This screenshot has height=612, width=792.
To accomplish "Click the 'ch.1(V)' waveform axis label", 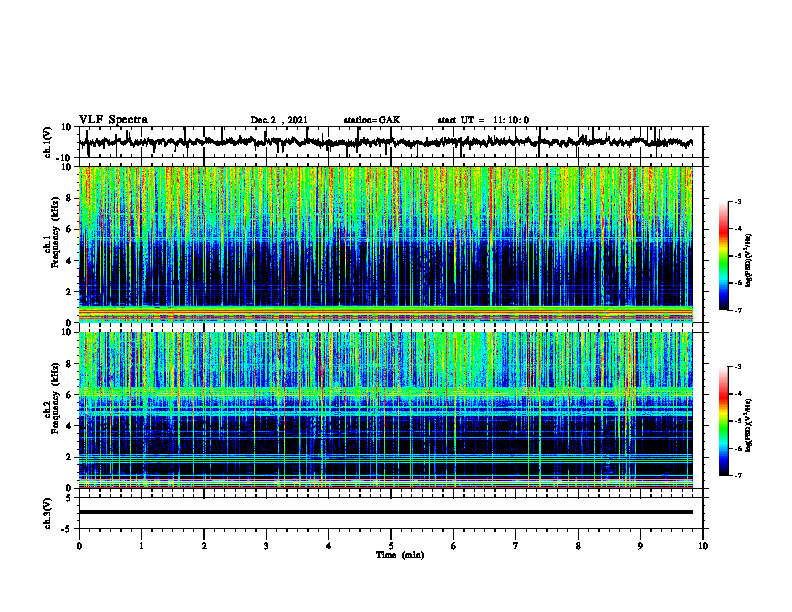I will coord(47,142).
